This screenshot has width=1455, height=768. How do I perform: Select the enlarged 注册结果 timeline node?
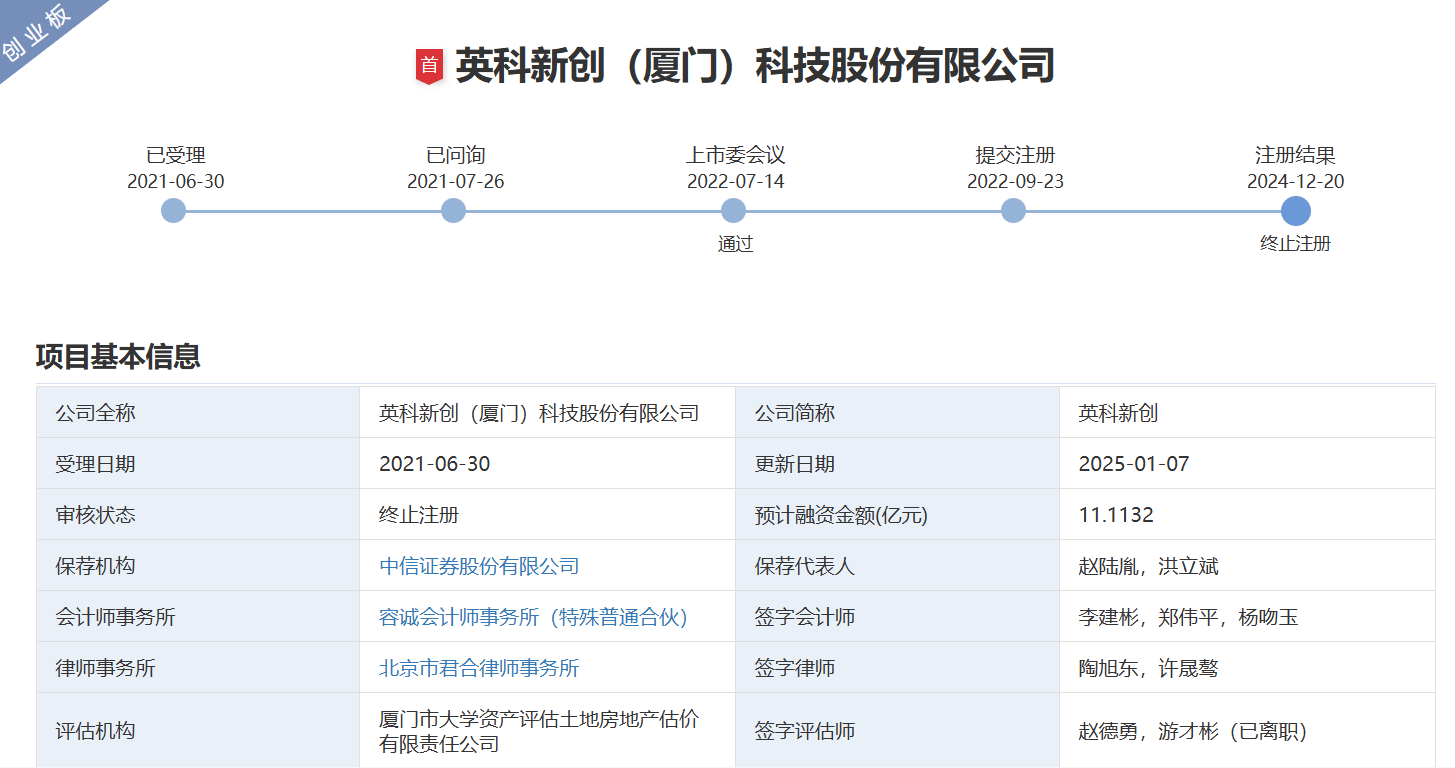(x=1296, y=211)
